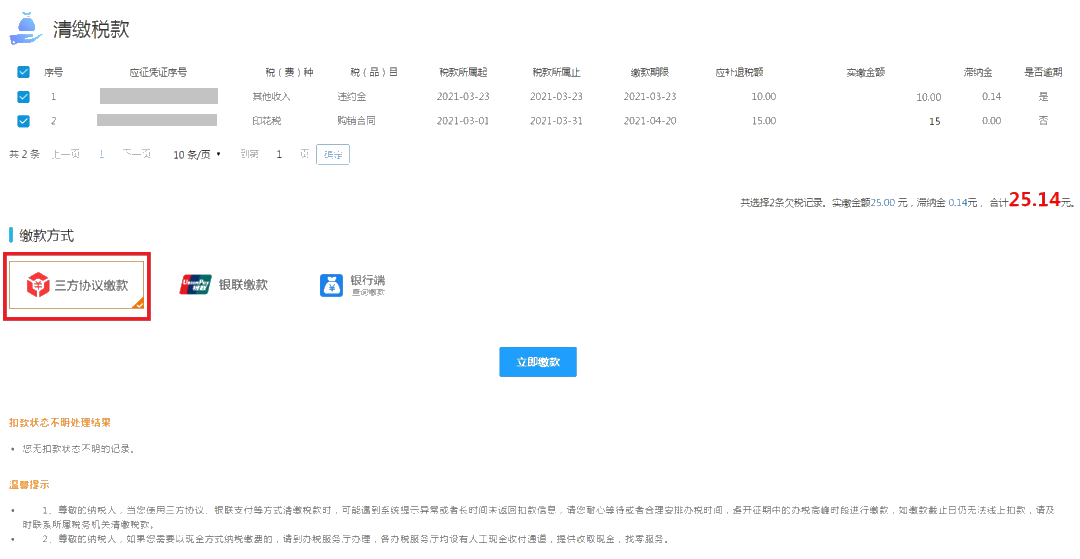The image size is (1080, 559).
Task: Select 银联缴款 payment method
Action: click(x=224, y=285)
